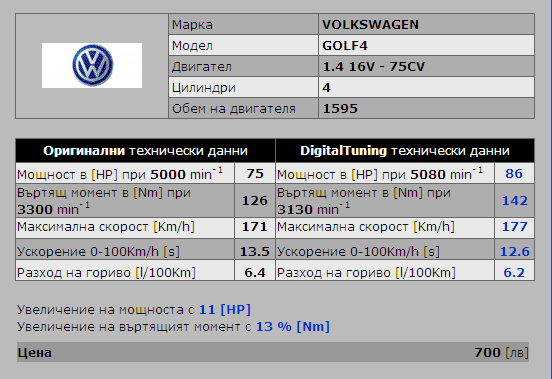Viewport: 552px width, 379px height.
Task: Click the Цена price row showing 700 лв
Action: [273, 352]
